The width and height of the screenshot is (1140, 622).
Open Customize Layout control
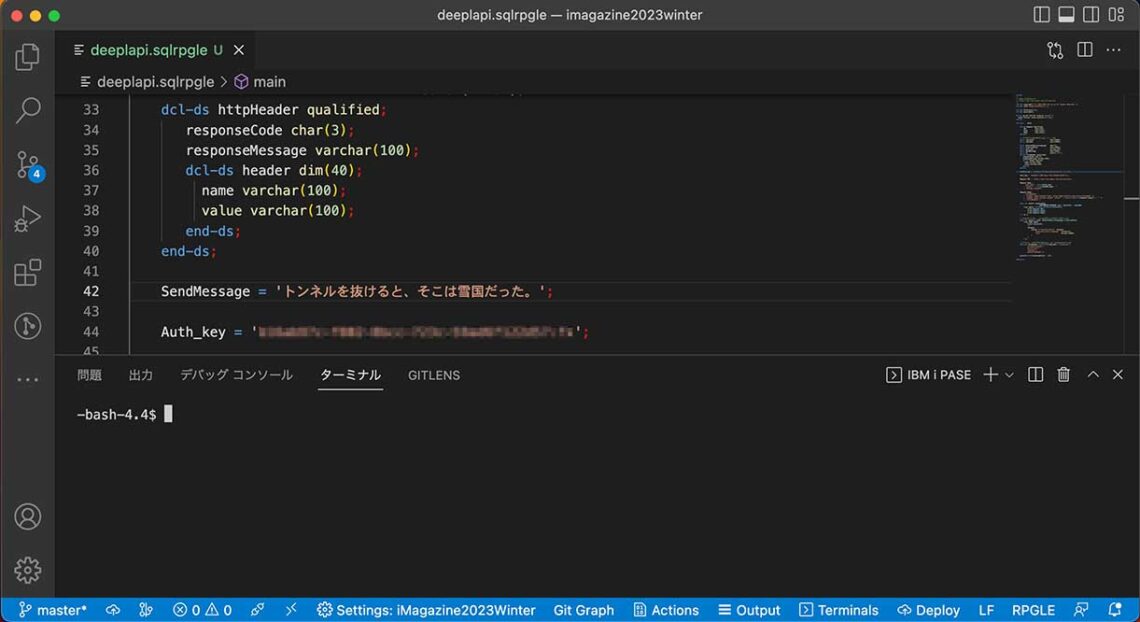click(1116, 15)
